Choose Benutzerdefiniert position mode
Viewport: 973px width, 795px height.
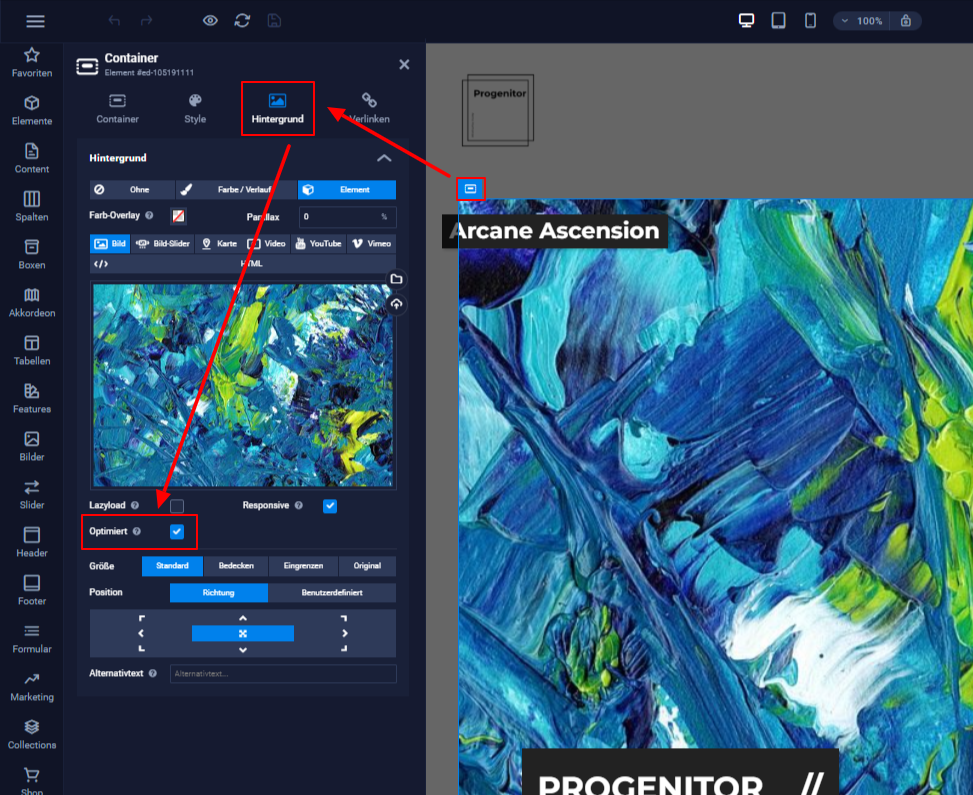(332, 593)
